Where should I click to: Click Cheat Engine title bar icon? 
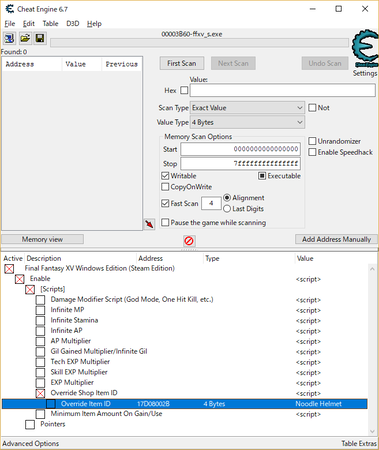coord(10,9)
